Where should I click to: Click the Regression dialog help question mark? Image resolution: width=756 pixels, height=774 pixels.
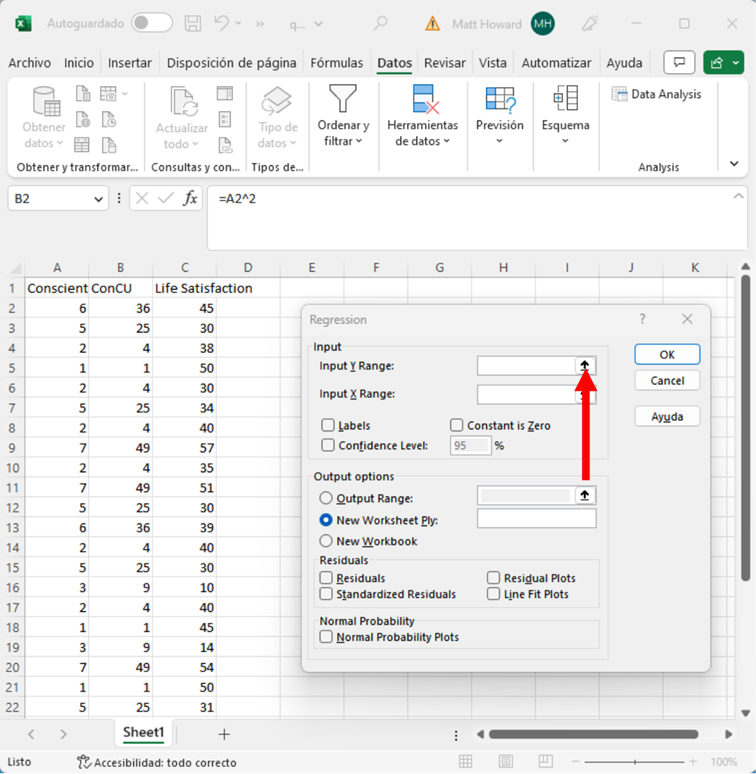click(642, 319)
